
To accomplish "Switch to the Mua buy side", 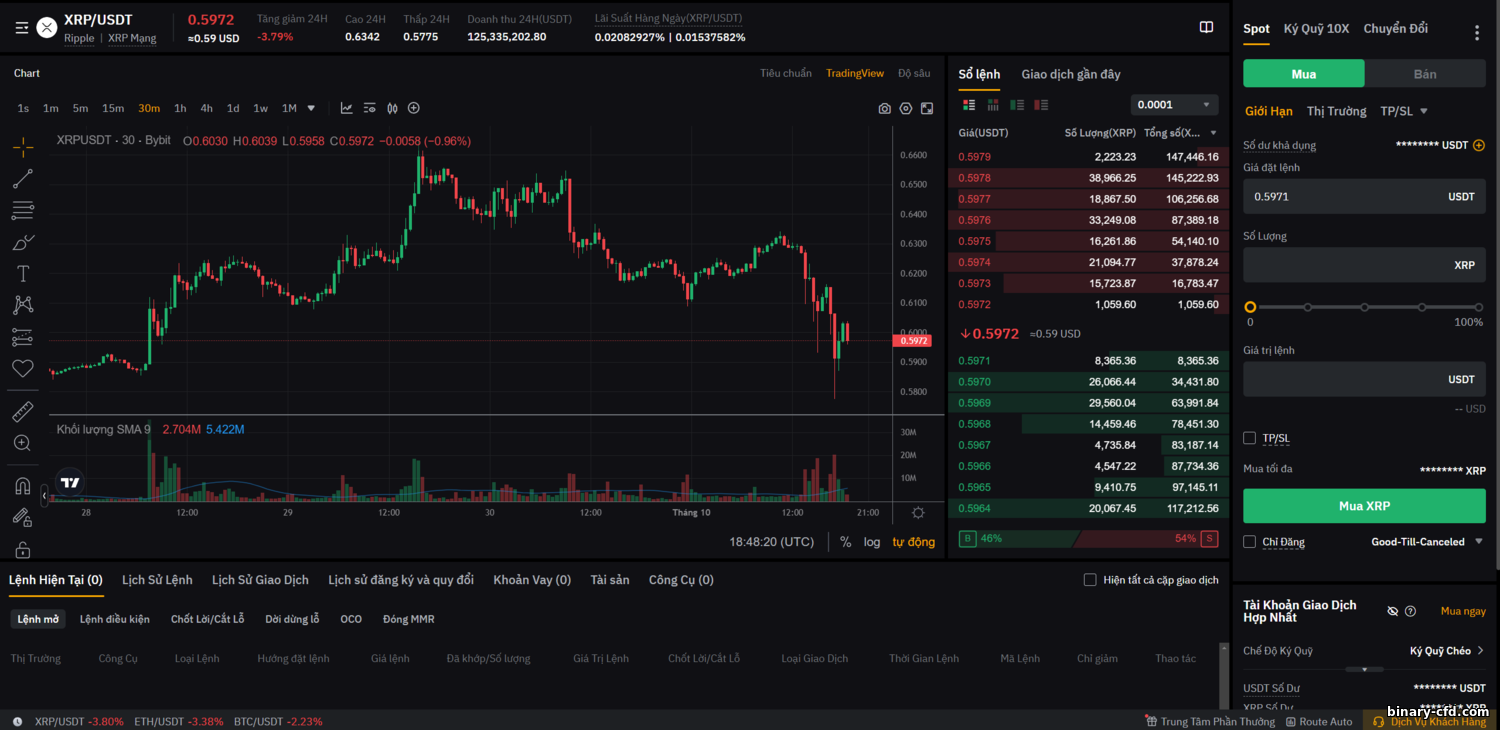I will click(1304, 74).
